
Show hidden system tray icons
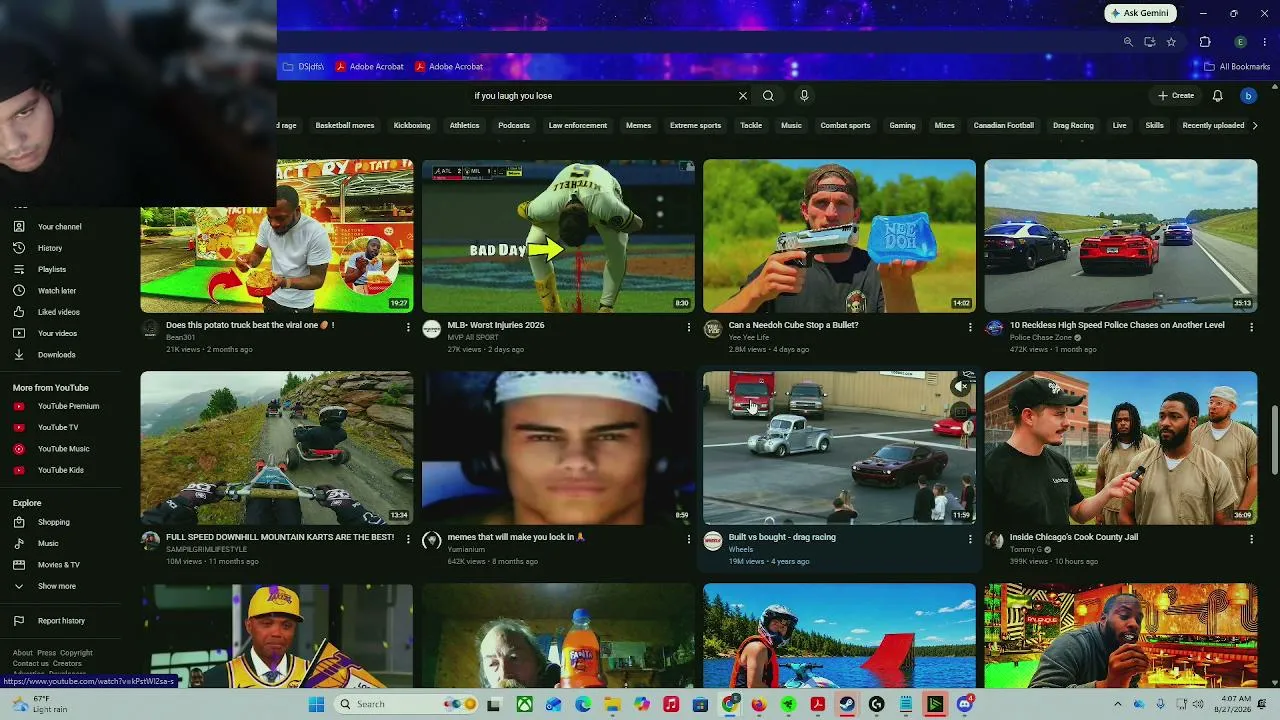pos(1118,704)
